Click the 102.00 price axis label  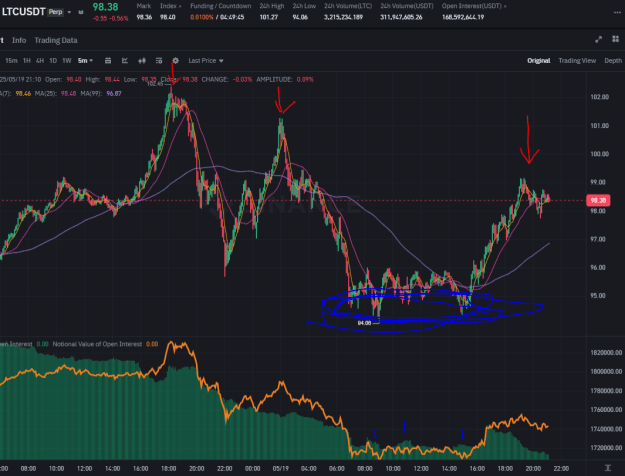(x=599, y=97)
